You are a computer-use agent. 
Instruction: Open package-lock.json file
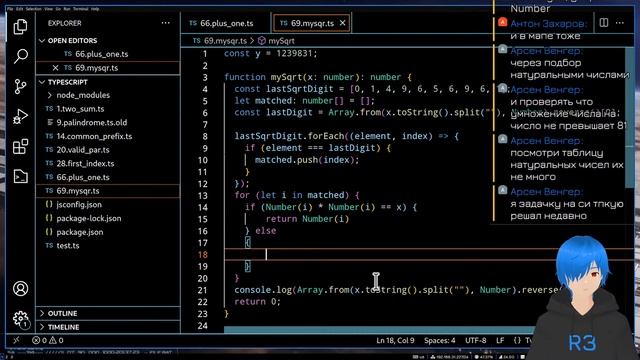point(108,218)
